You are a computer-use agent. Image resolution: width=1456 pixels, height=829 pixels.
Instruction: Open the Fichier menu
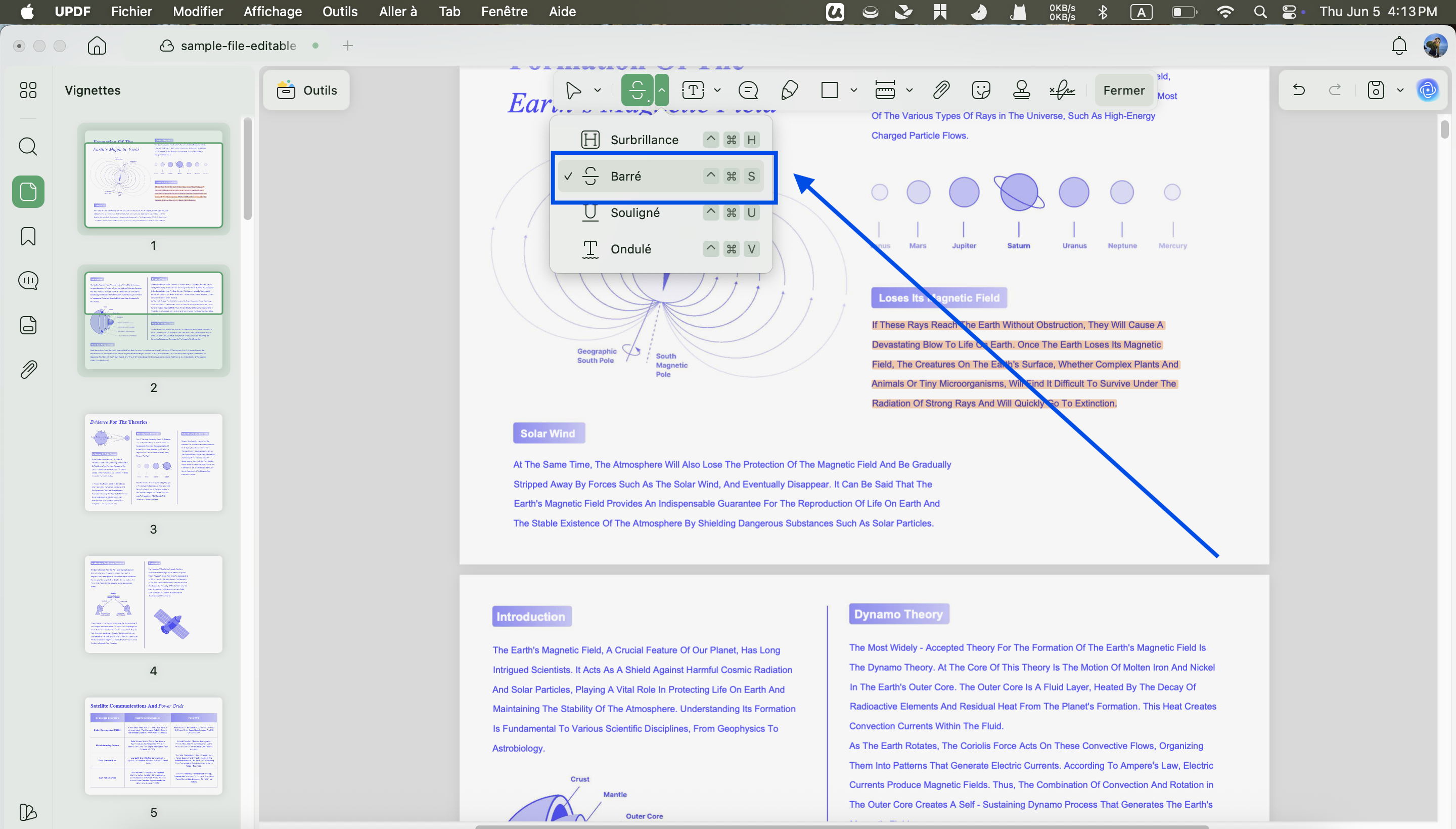[131, 12]
